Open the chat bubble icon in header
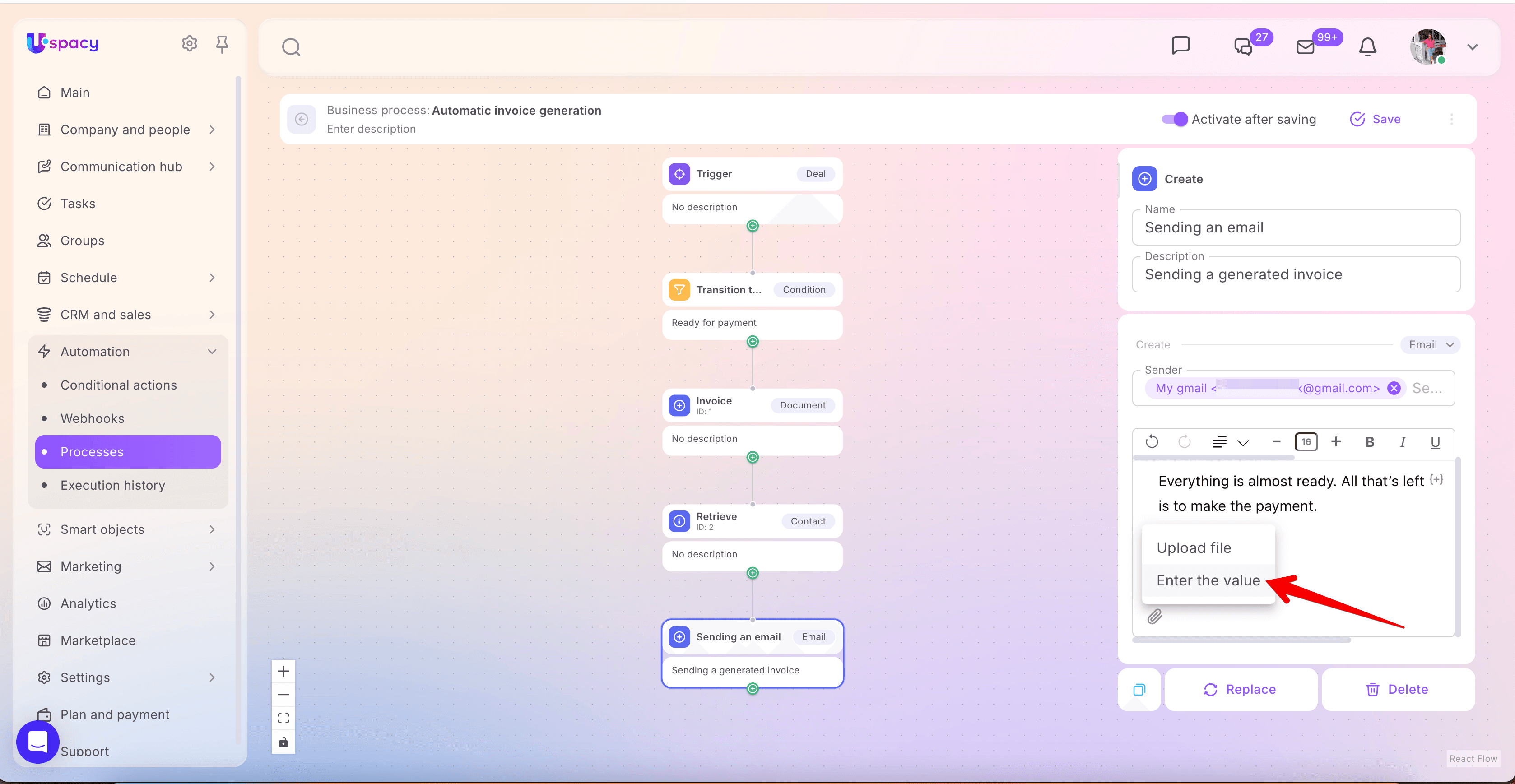The height and width of the screenshot is (784, 1515). pos(1180,45)
